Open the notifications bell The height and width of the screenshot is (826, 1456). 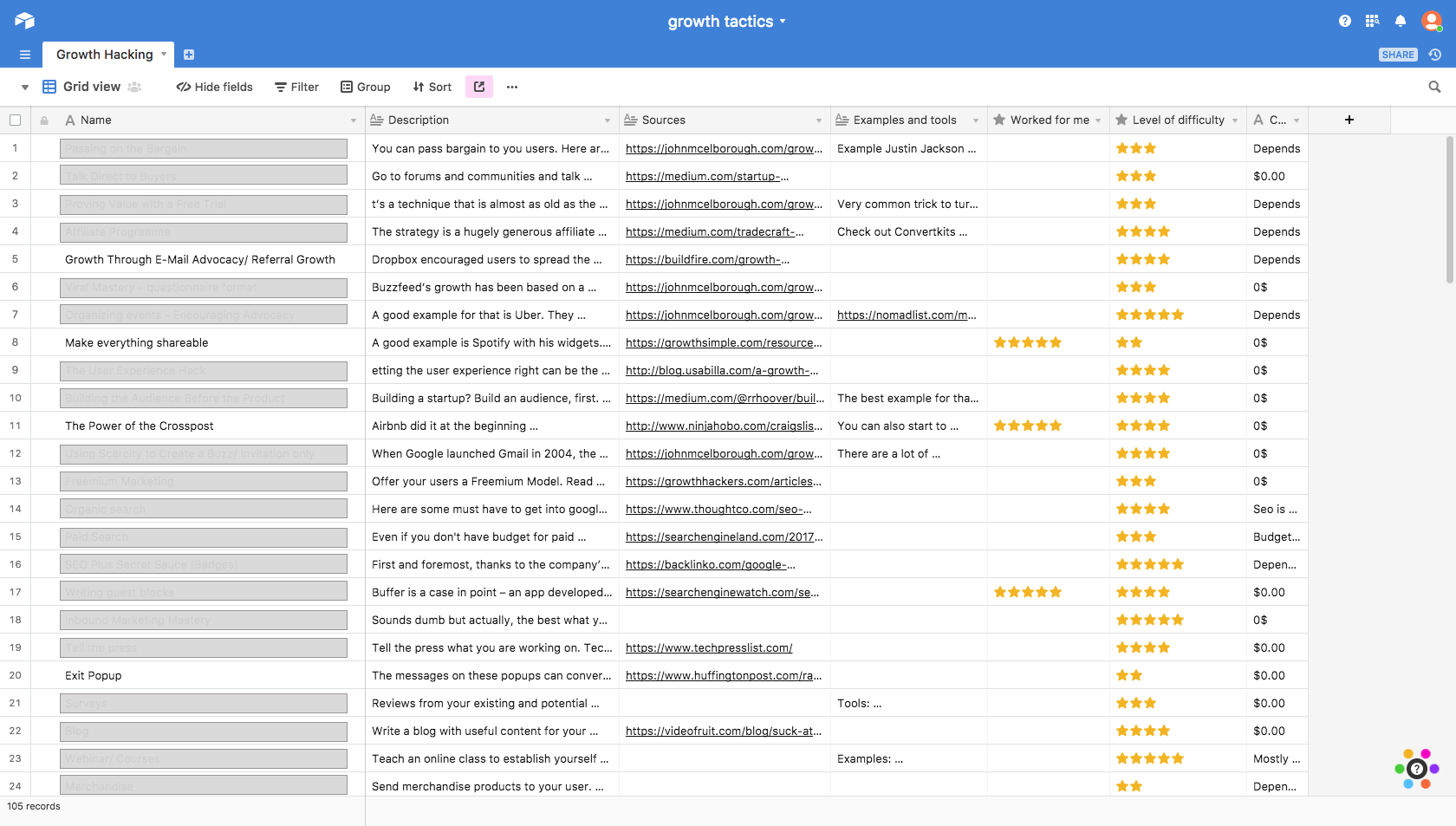[1400, 21]
